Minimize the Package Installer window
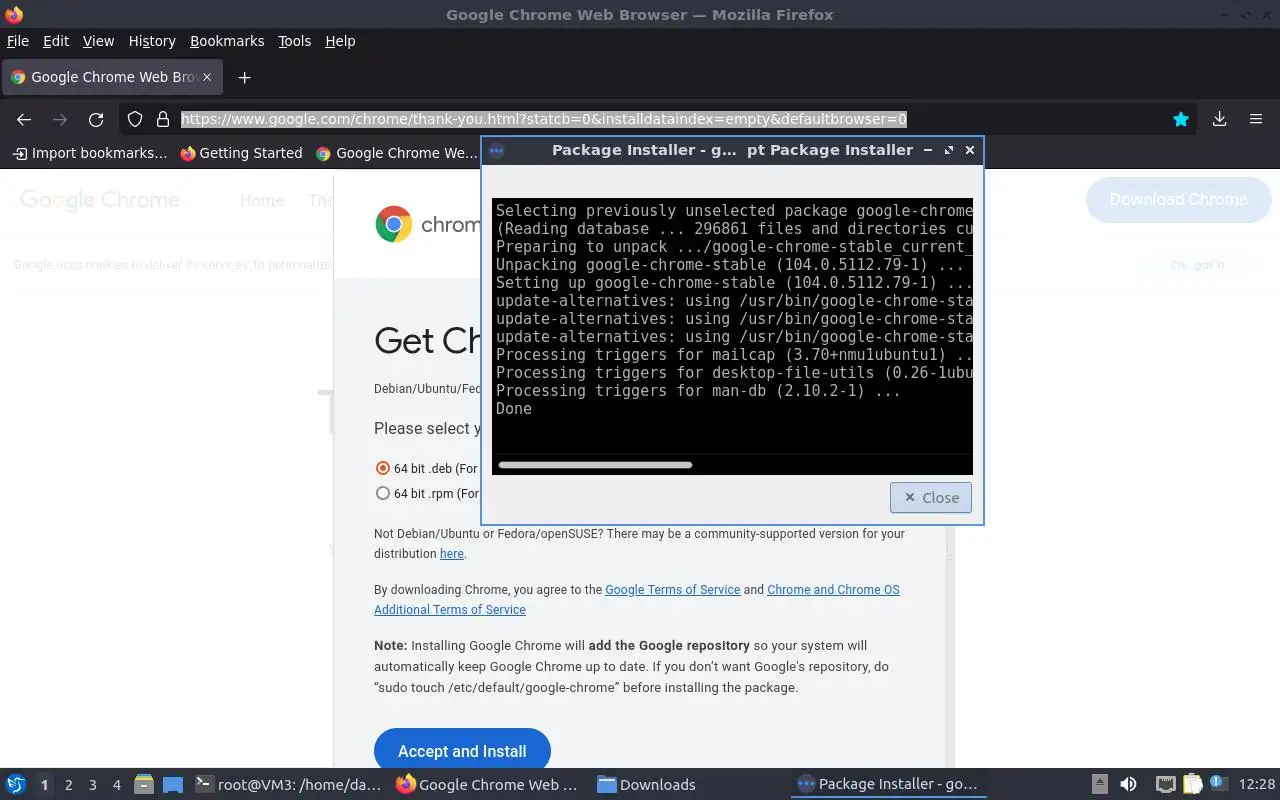 [x=928, y=150]
